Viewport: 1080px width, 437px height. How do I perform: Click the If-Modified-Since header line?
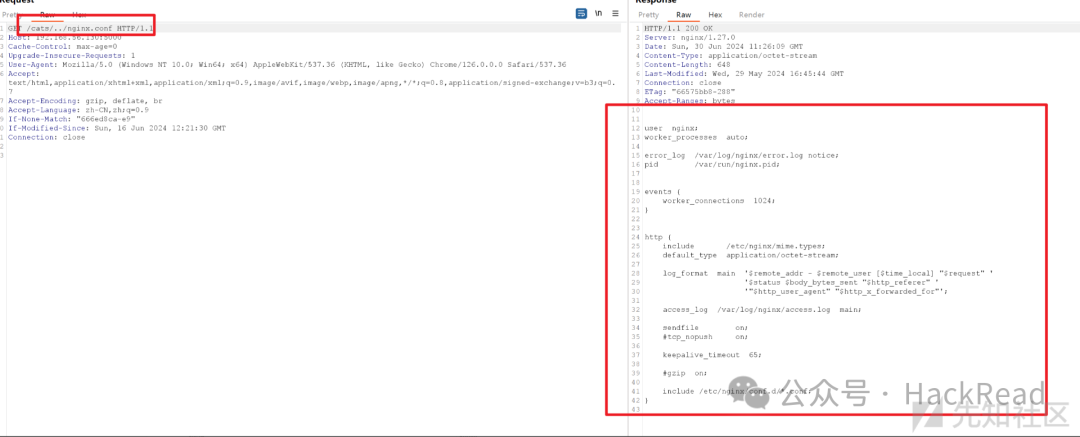[117, 128]
